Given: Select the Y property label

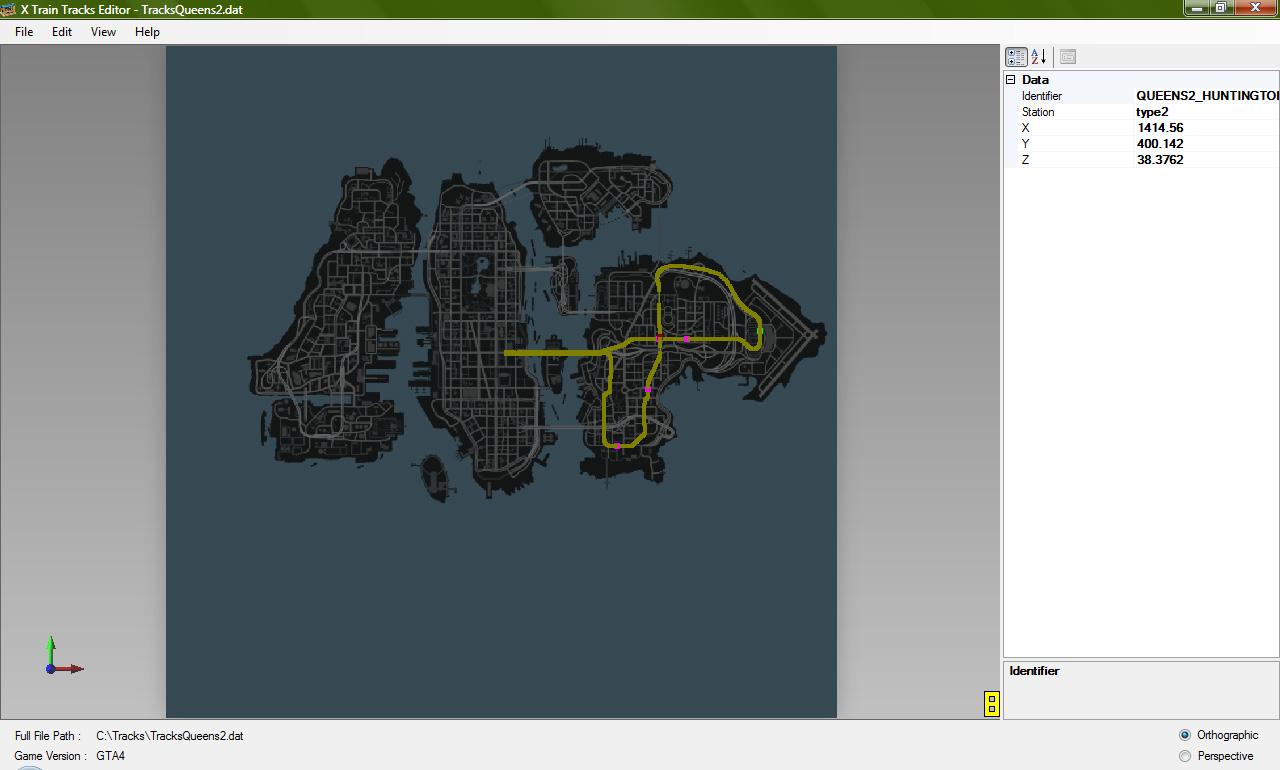Looking at the screenshot, I should 1025,144.
